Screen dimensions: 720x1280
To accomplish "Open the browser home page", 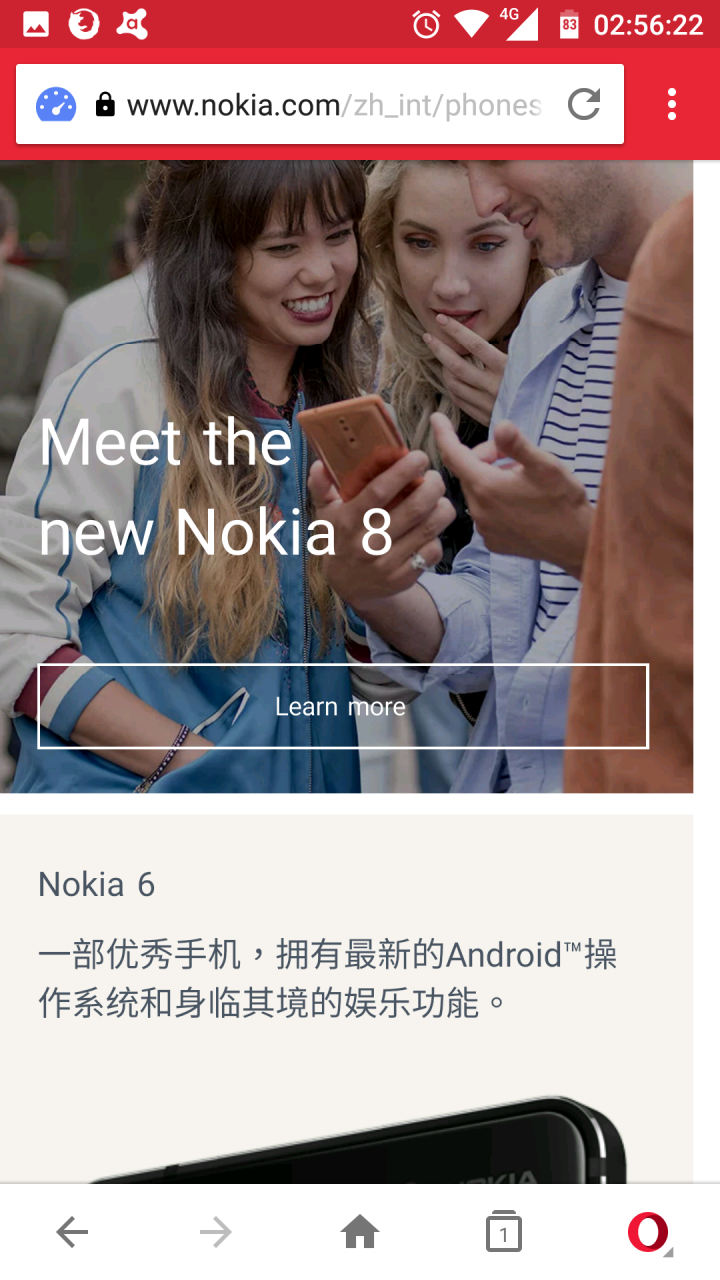I will click(x=360, y=1233).
